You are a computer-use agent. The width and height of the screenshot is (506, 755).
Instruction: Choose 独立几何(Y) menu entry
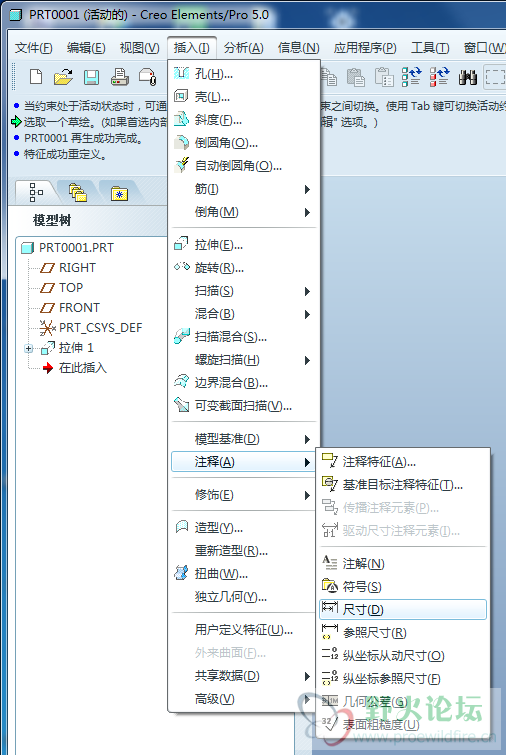pos(244,597)
